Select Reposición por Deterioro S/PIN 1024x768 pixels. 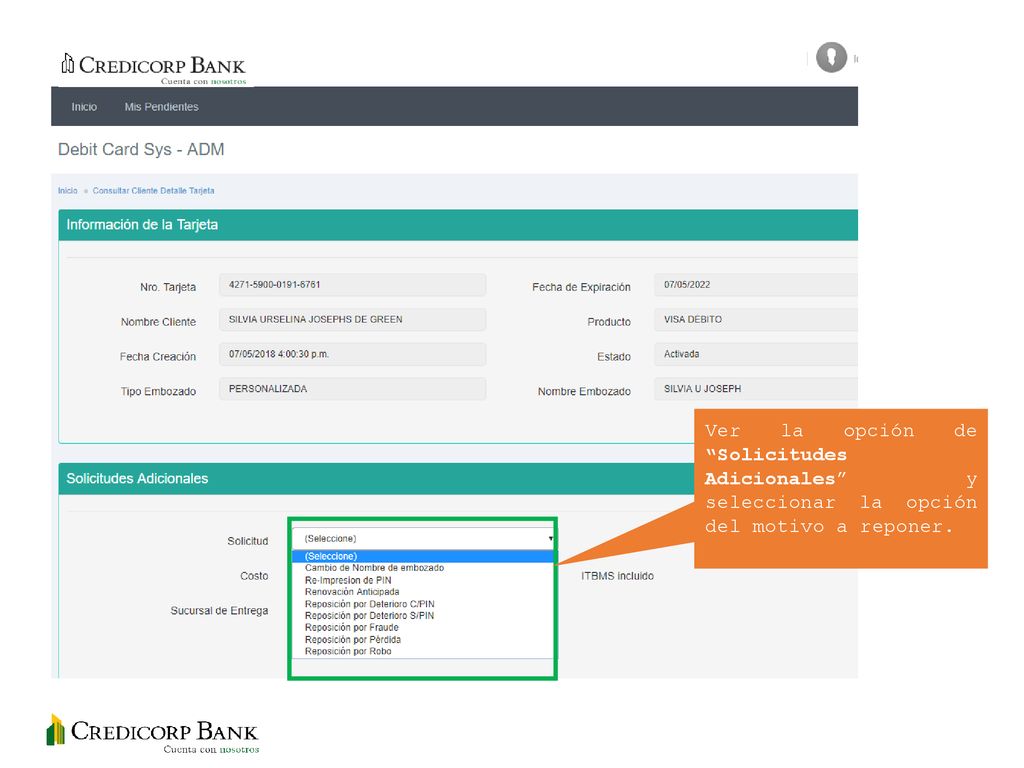369,616
